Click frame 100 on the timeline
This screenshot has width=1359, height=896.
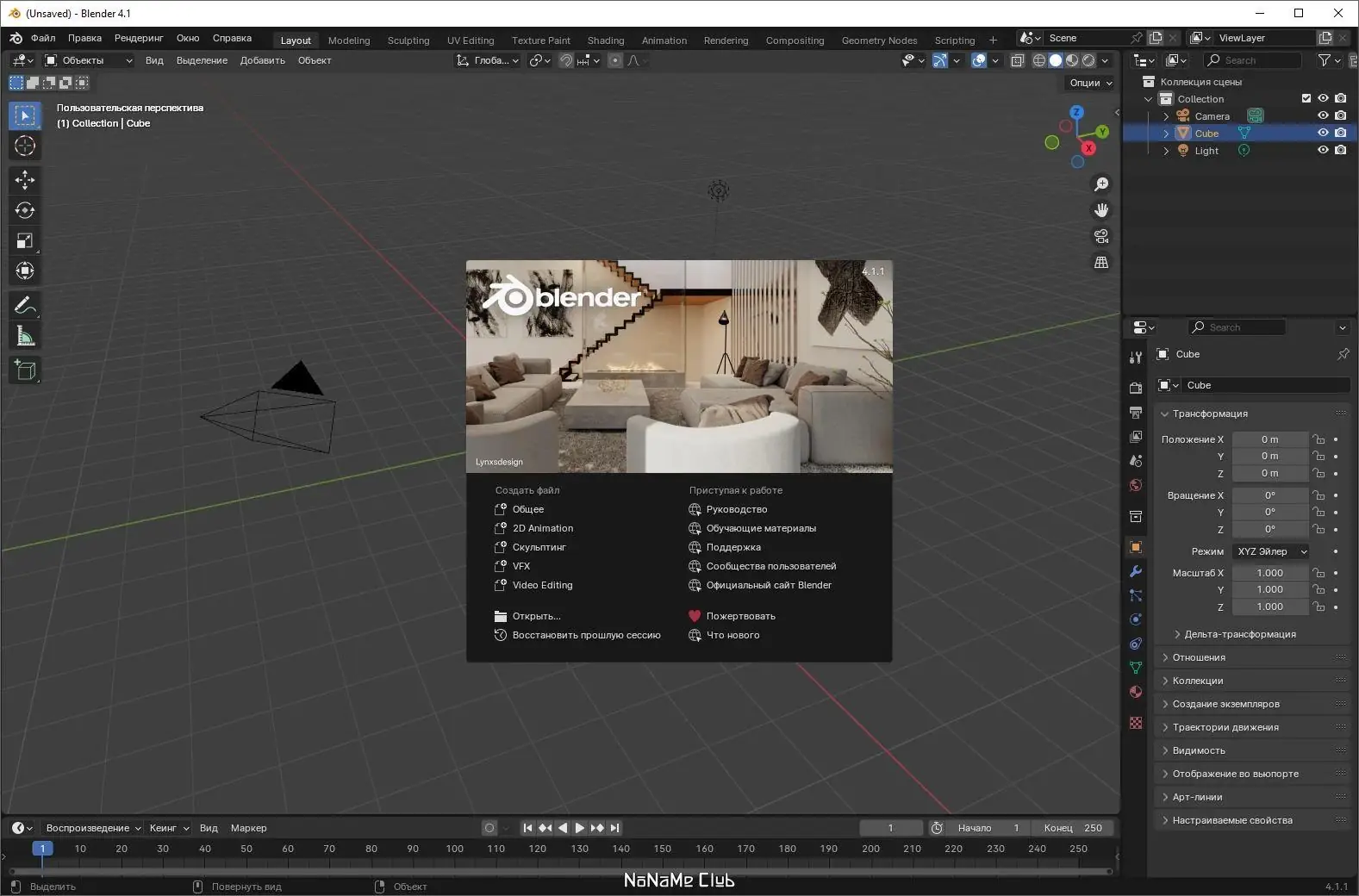[x=454, y=849]
